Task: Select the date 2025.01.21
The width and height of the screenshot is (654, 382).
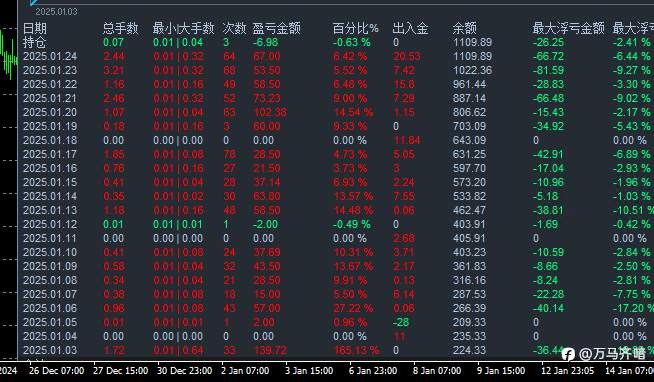Action: [x=50, y=98]
